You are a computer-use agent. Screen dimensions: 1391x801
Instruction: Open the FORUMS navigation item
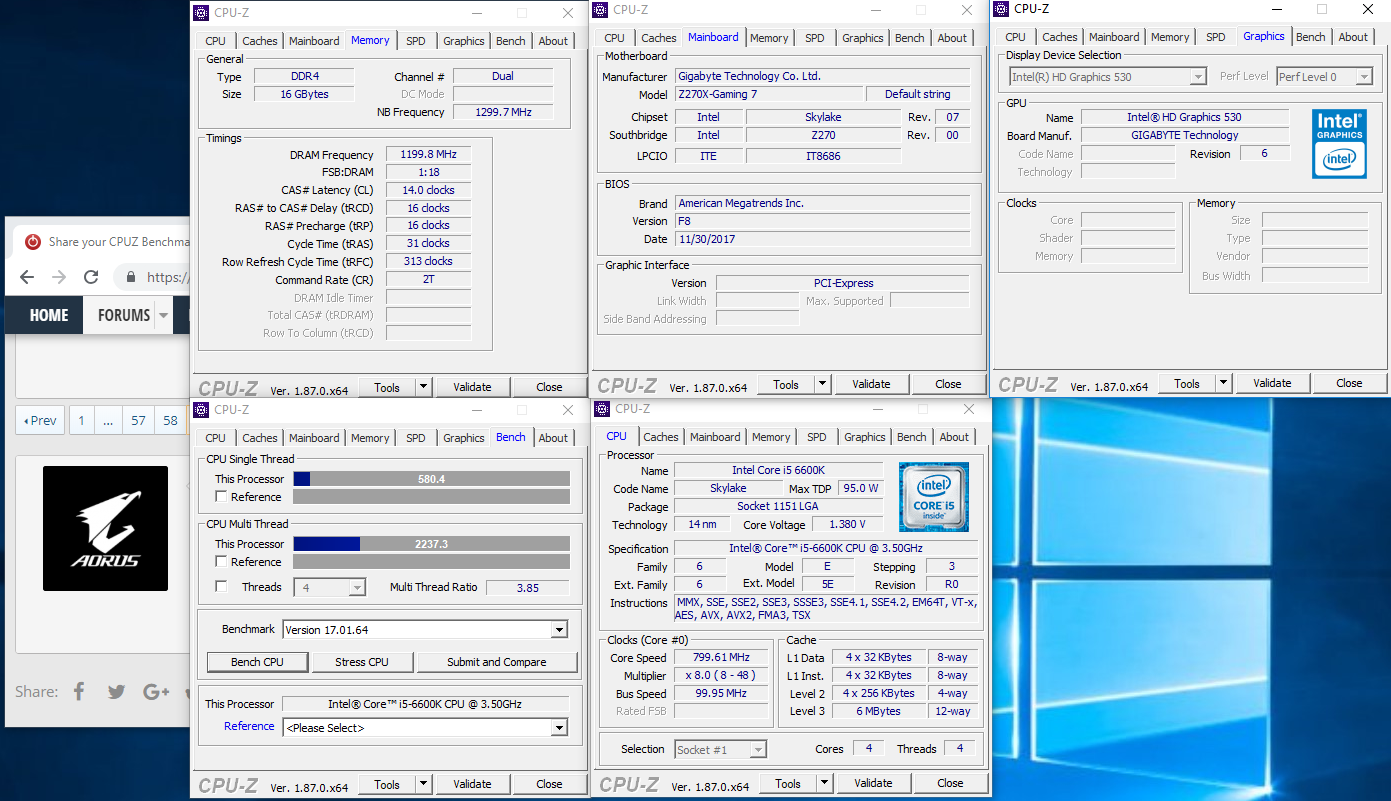123,315
